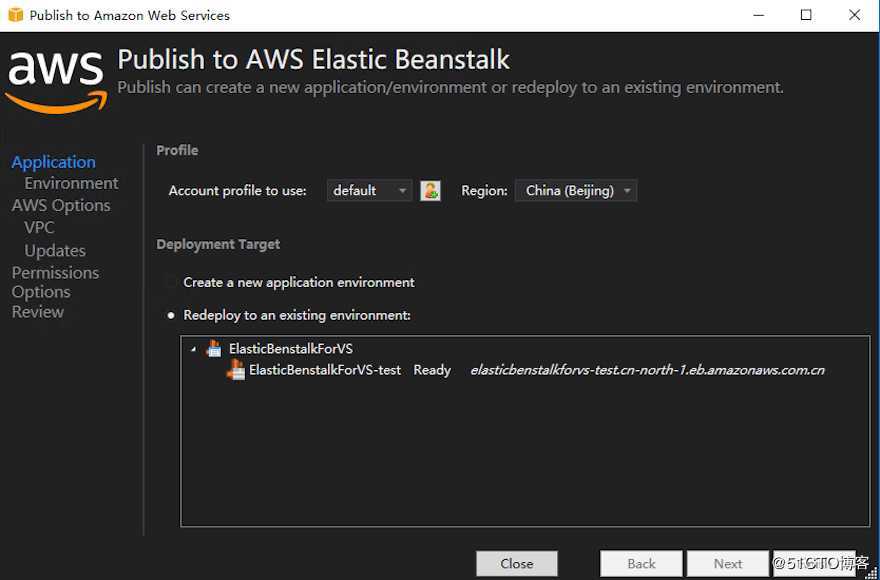
Task: Select the ElasticBenstalkForVS-test environment row
Action: coord(325,370)
